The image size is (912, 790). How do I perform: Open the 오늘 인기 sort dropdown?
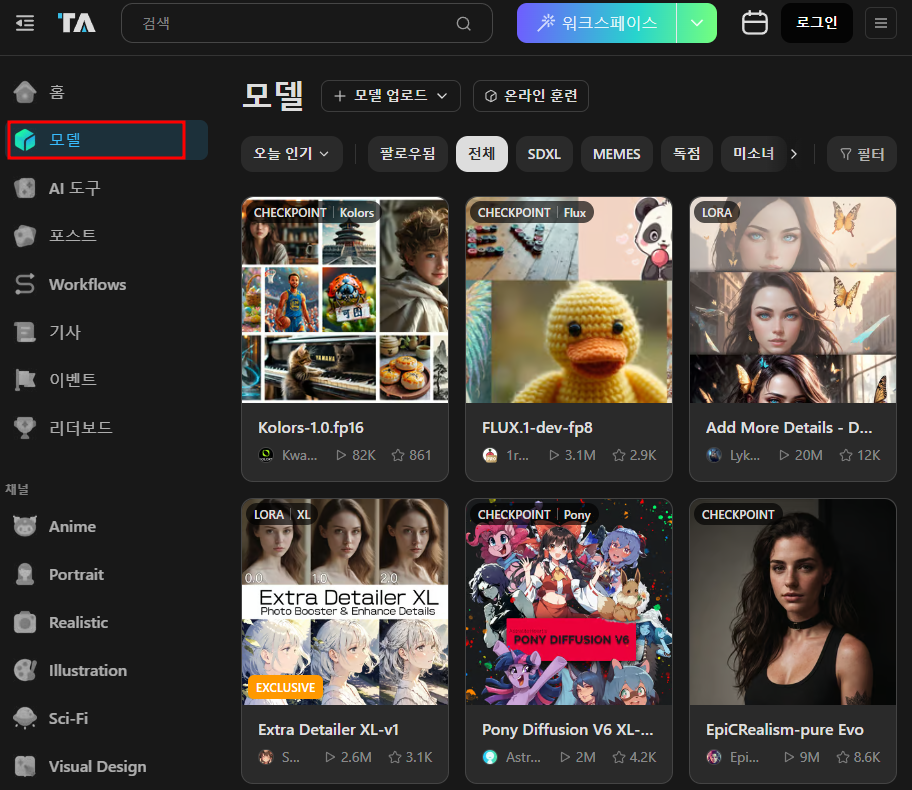[291, 154]
